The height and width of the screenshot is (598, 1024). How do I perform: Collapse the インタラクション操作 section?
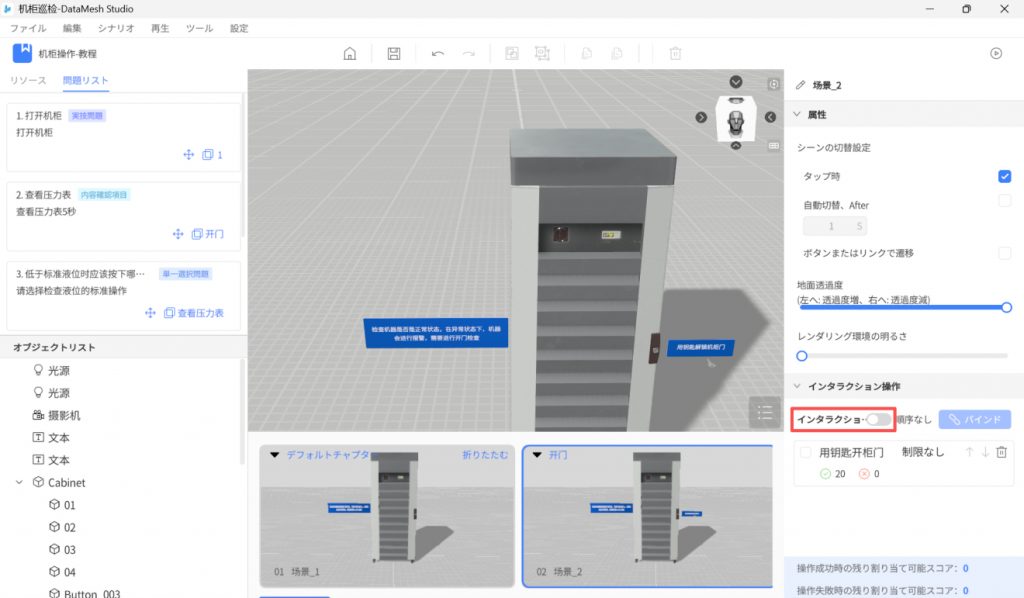798,386
